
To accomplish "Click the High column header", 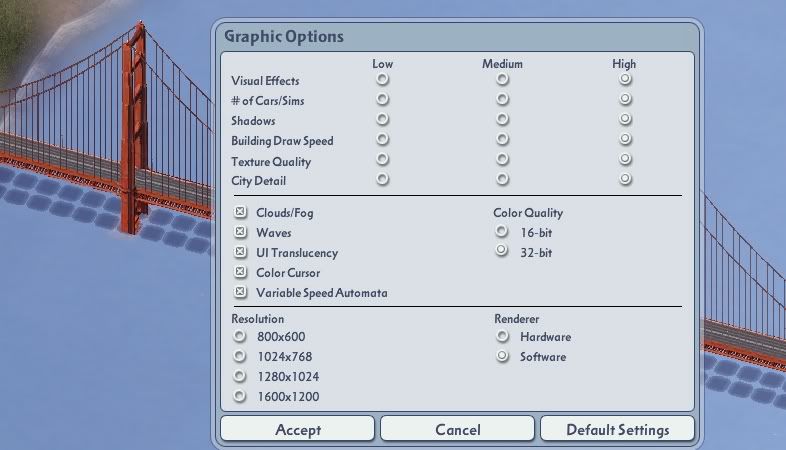I will (x=624, y=64).
